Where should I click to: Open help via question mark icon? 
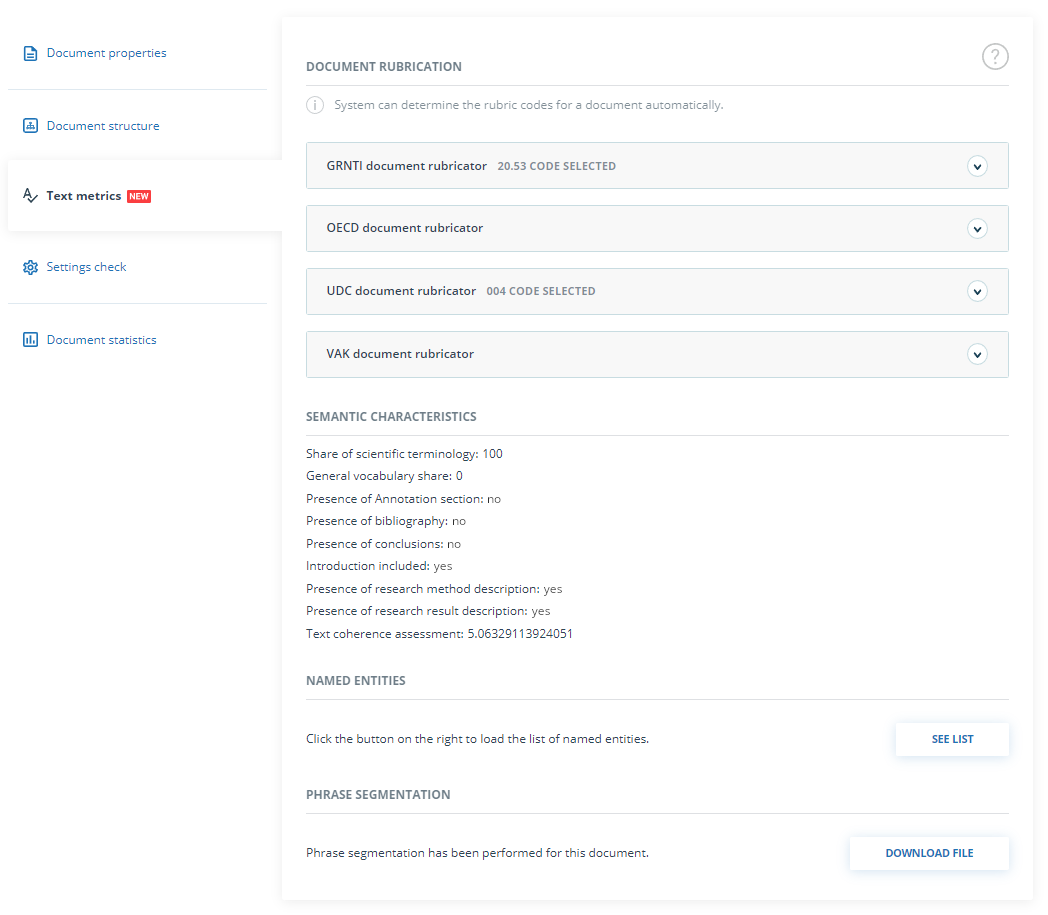[995, 57]
